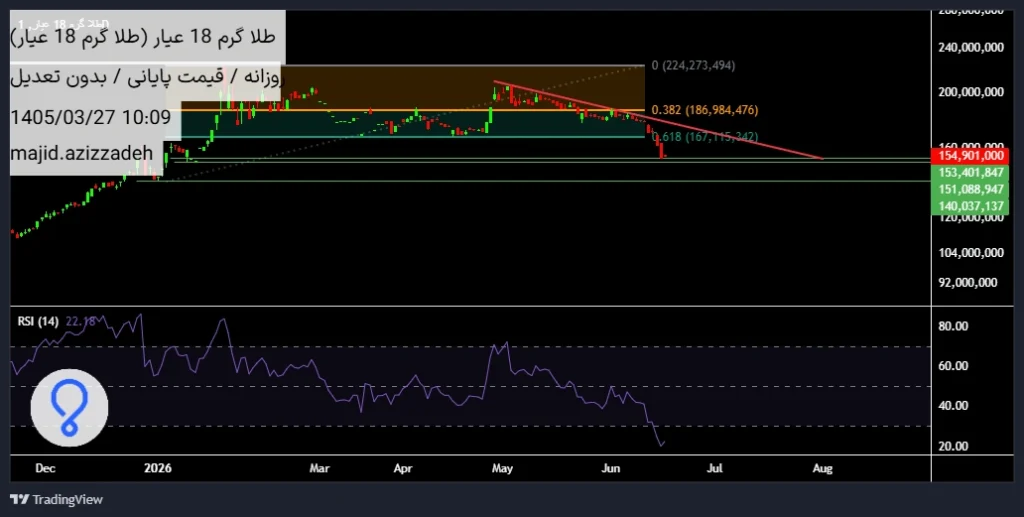This screenshot has height=517, width=1024.
Task: Click the 92,000,000 price axis label
Action: click(968, 282)
